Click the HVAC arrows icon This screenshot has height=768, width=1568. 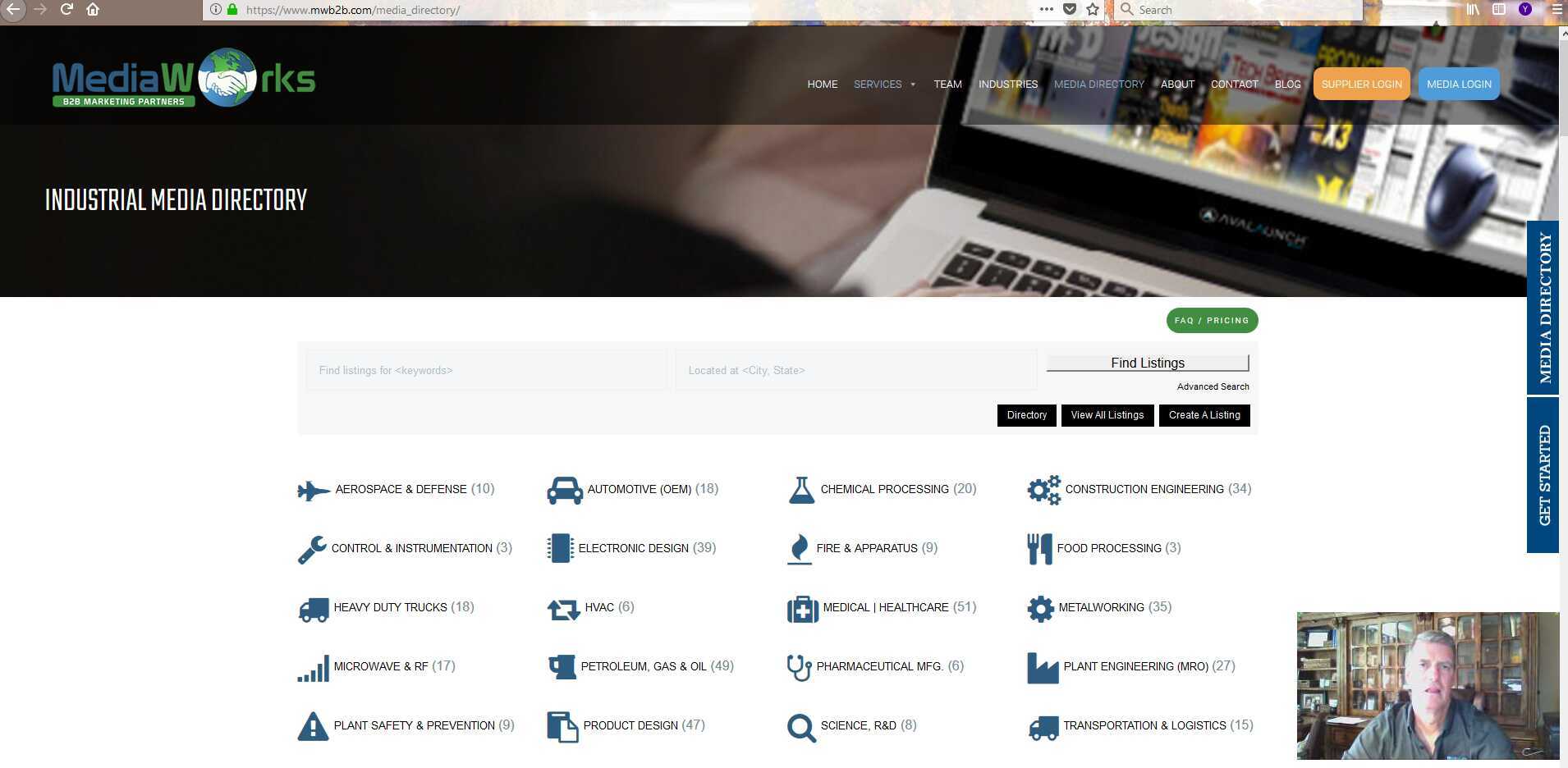(x=564, y=609)
